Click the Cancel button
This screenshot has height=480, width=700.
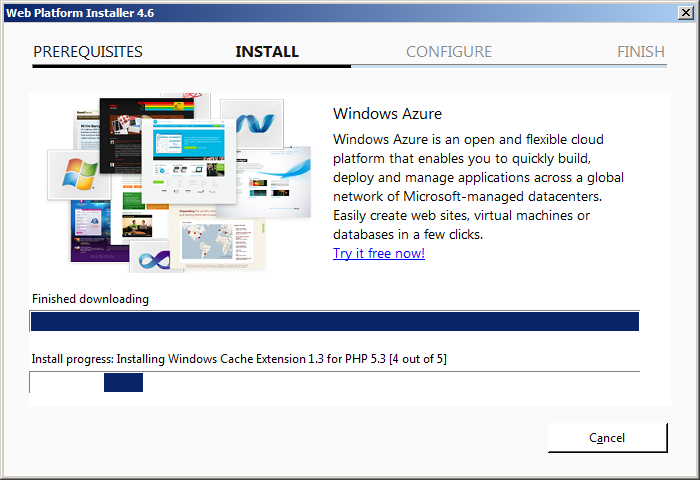tap(607, 438)
